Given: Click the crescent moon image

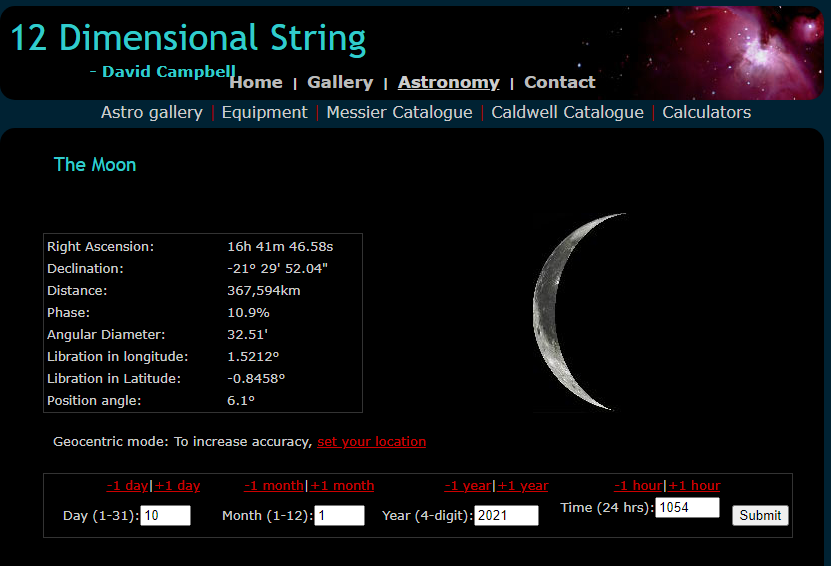Looking at the screenshot, I should 580,312.
